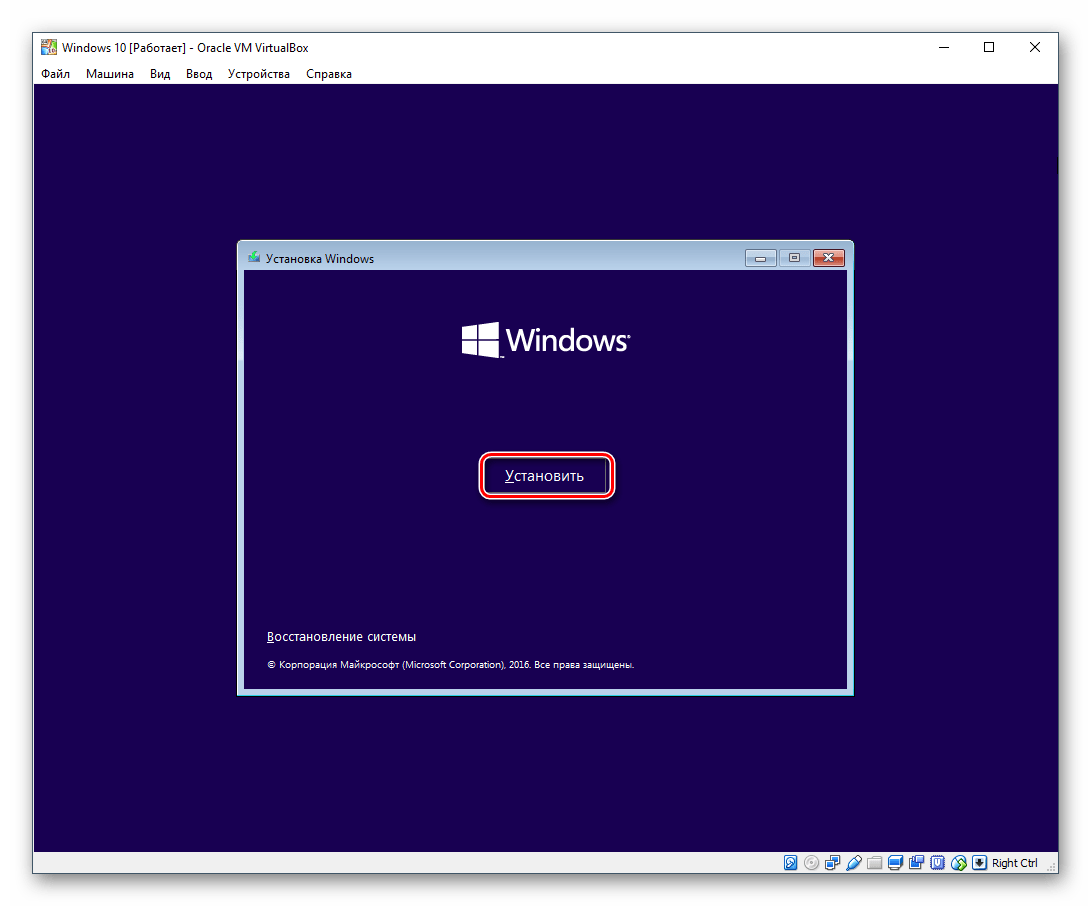Click the Установить button
Image resolution: width=1091 pixels, height=906 pixels.
tap(546, 476)
